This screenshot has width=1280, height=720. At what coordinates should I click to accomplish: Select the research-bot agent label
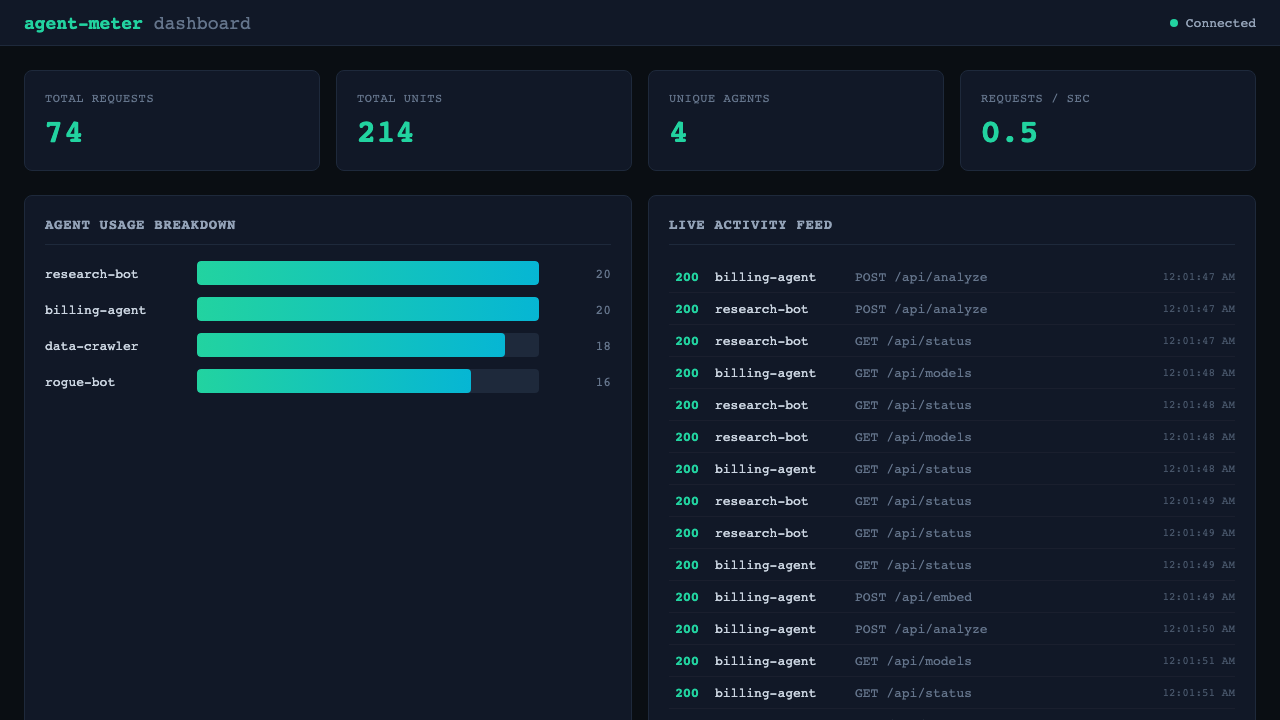point(89,273)
